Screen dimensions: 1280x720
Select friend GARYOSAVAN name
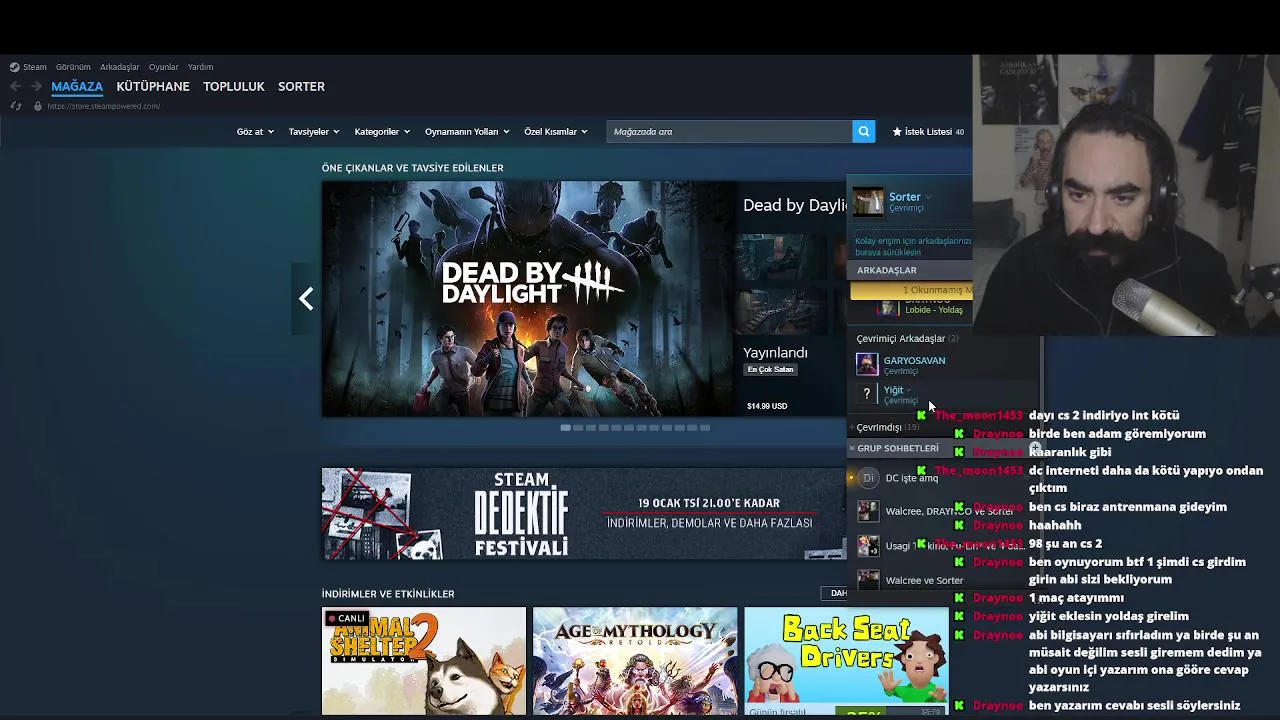[914, 360]
